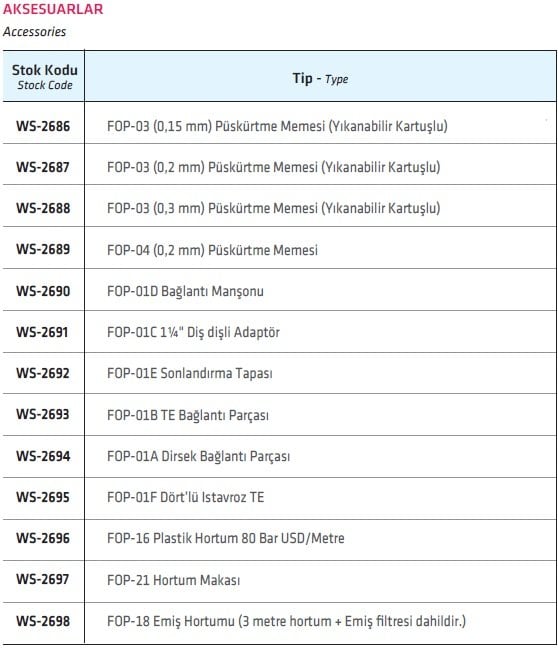The image size is (558, 649).
Task: Click stock code WS-2689
Action: (43, 250)
